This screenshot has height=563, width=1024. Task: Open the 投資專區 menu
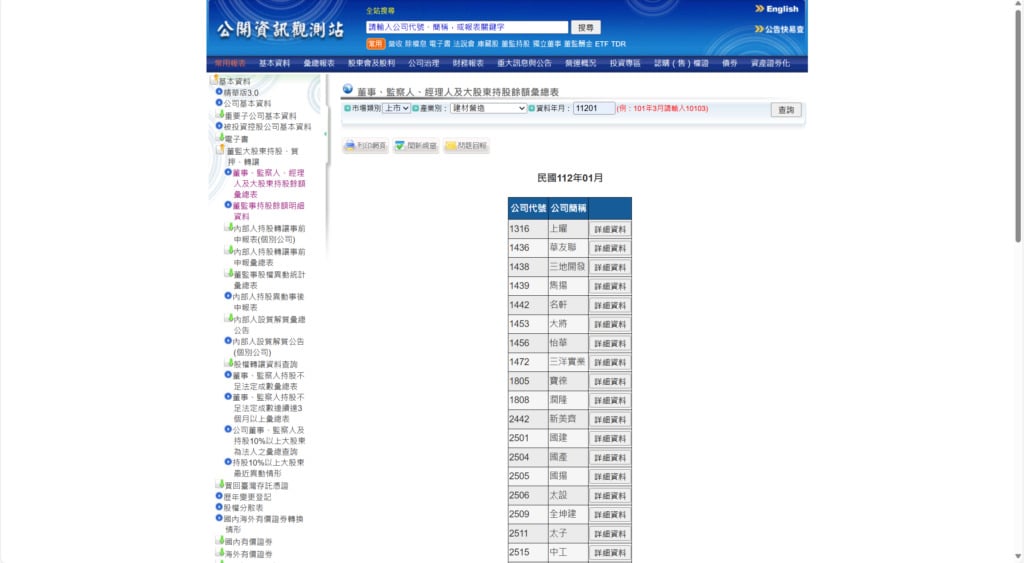point(625,63)
